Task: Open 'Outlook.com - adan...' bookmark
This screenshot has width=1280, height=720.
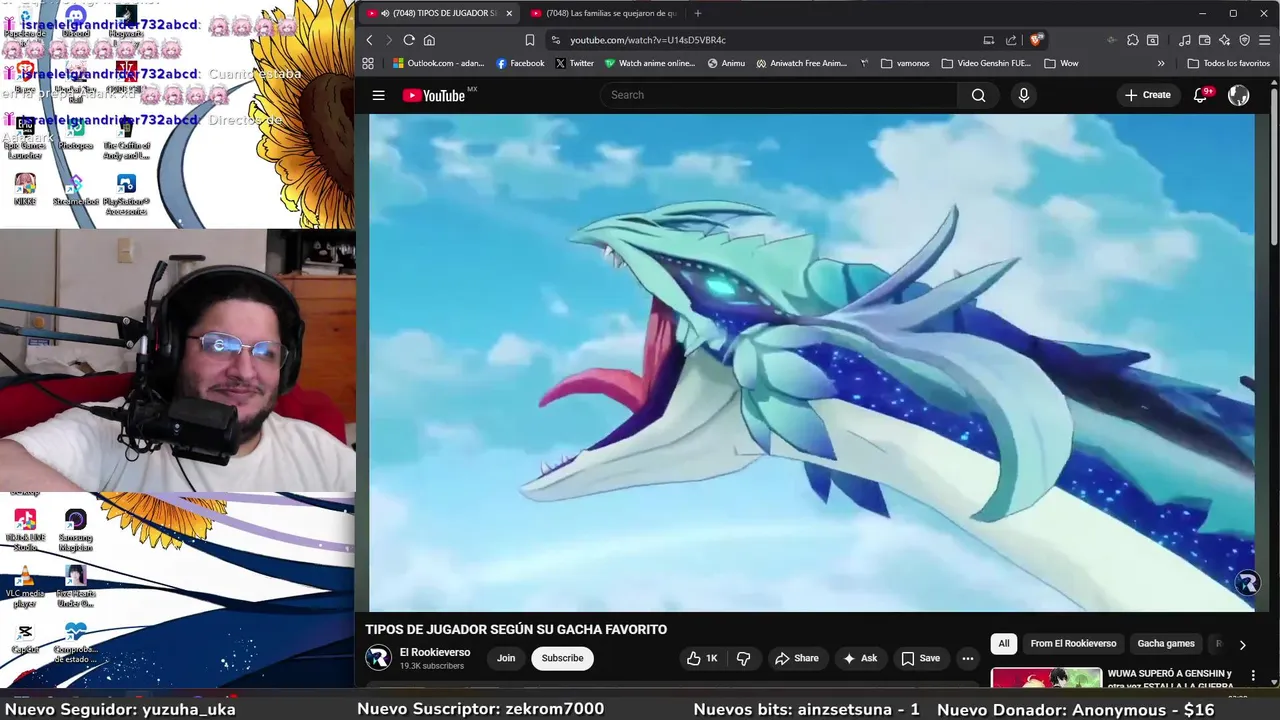Action: pos(438,63)
